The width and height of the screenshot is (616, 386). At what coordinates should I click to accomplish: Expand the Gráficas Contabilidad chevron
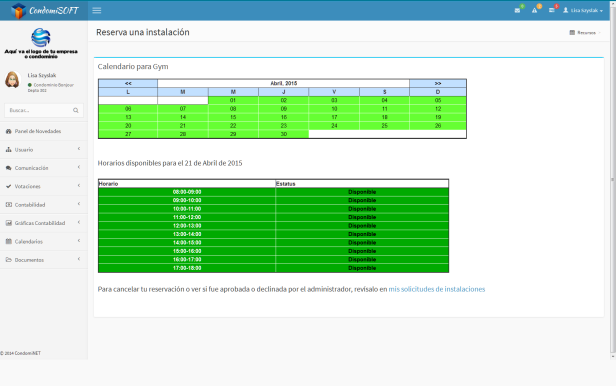[x=79, y=222]
